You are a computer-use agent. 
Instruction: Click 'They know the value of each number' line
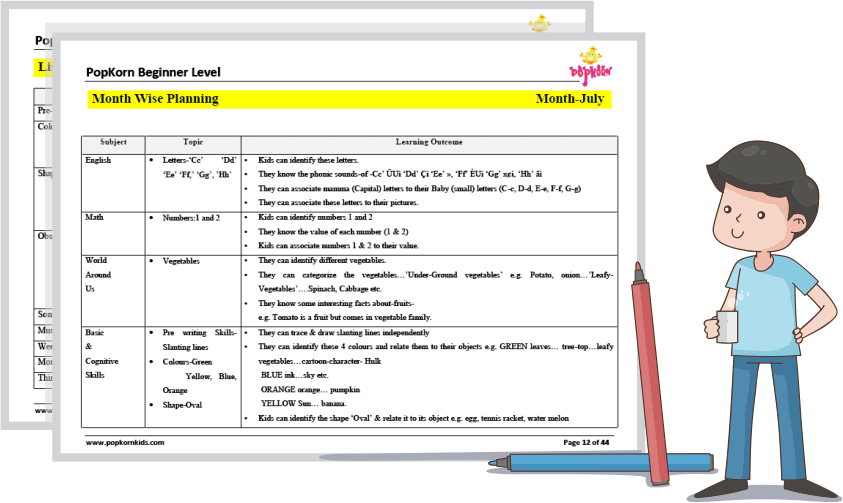[x=333, y=232]
